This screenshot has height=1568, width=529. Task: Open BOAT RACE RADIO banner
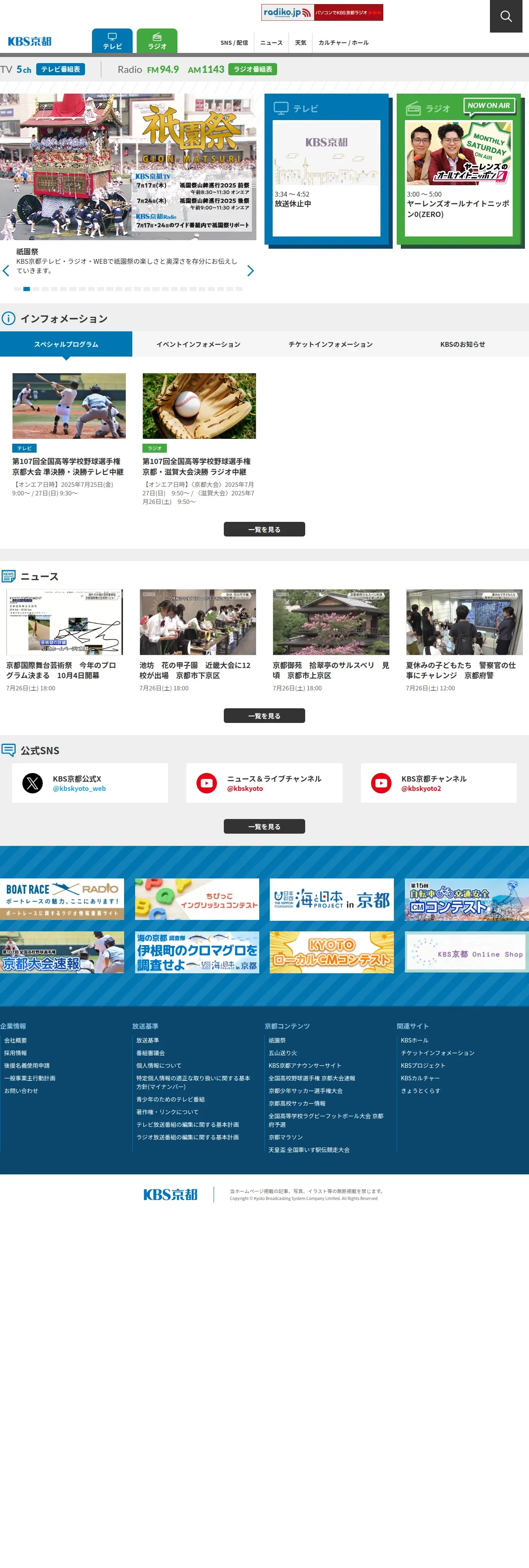(62, 899)
